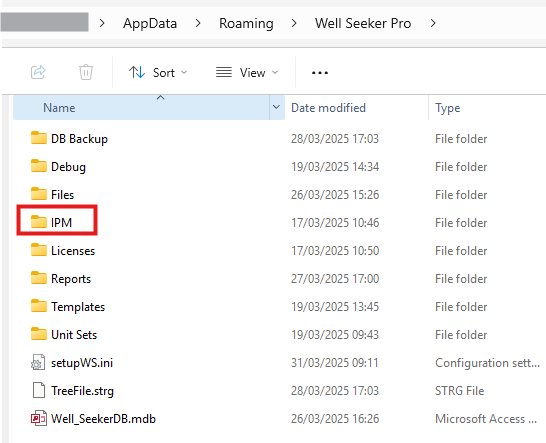Sort by Type column header

click(448, 108)
